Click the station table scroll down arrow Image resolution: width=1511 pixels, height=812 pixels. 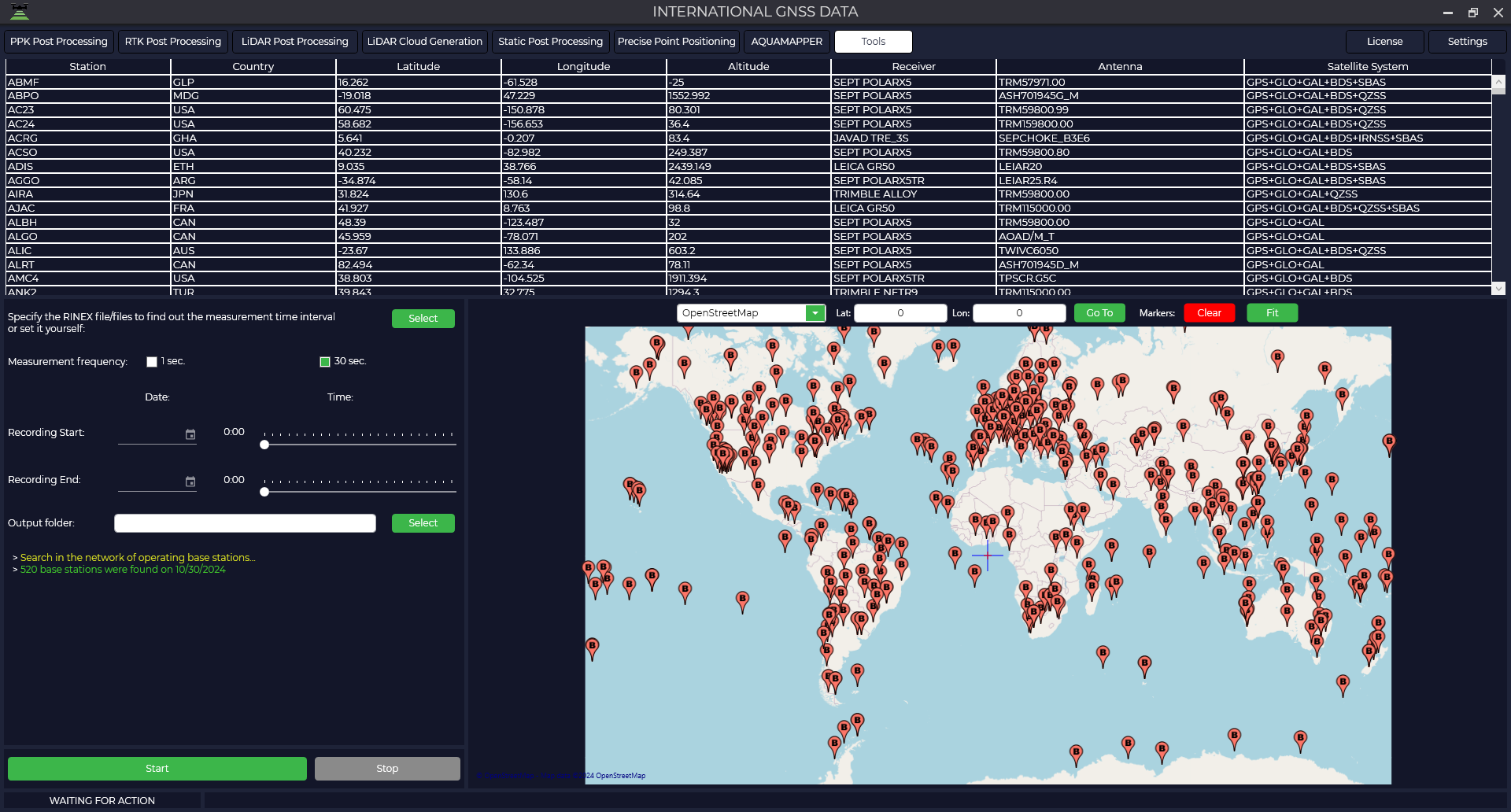(1499, 289)
